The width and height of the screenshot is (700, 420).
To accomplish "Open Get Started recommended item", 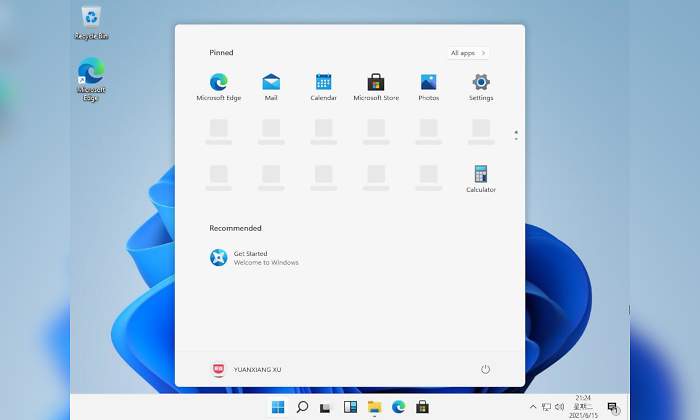I will [254, 258].
